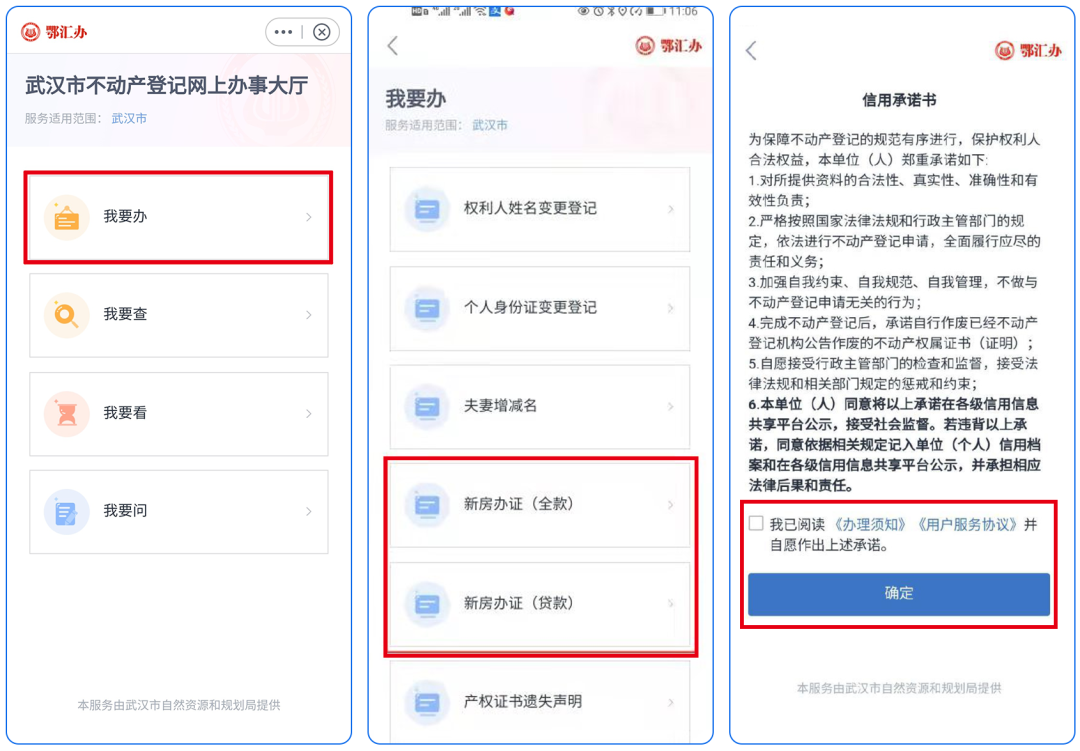This screenshot has height=751, width=1080.
Task: Go back using arrow on 我要办 page
Action: (x=393, y=46)
